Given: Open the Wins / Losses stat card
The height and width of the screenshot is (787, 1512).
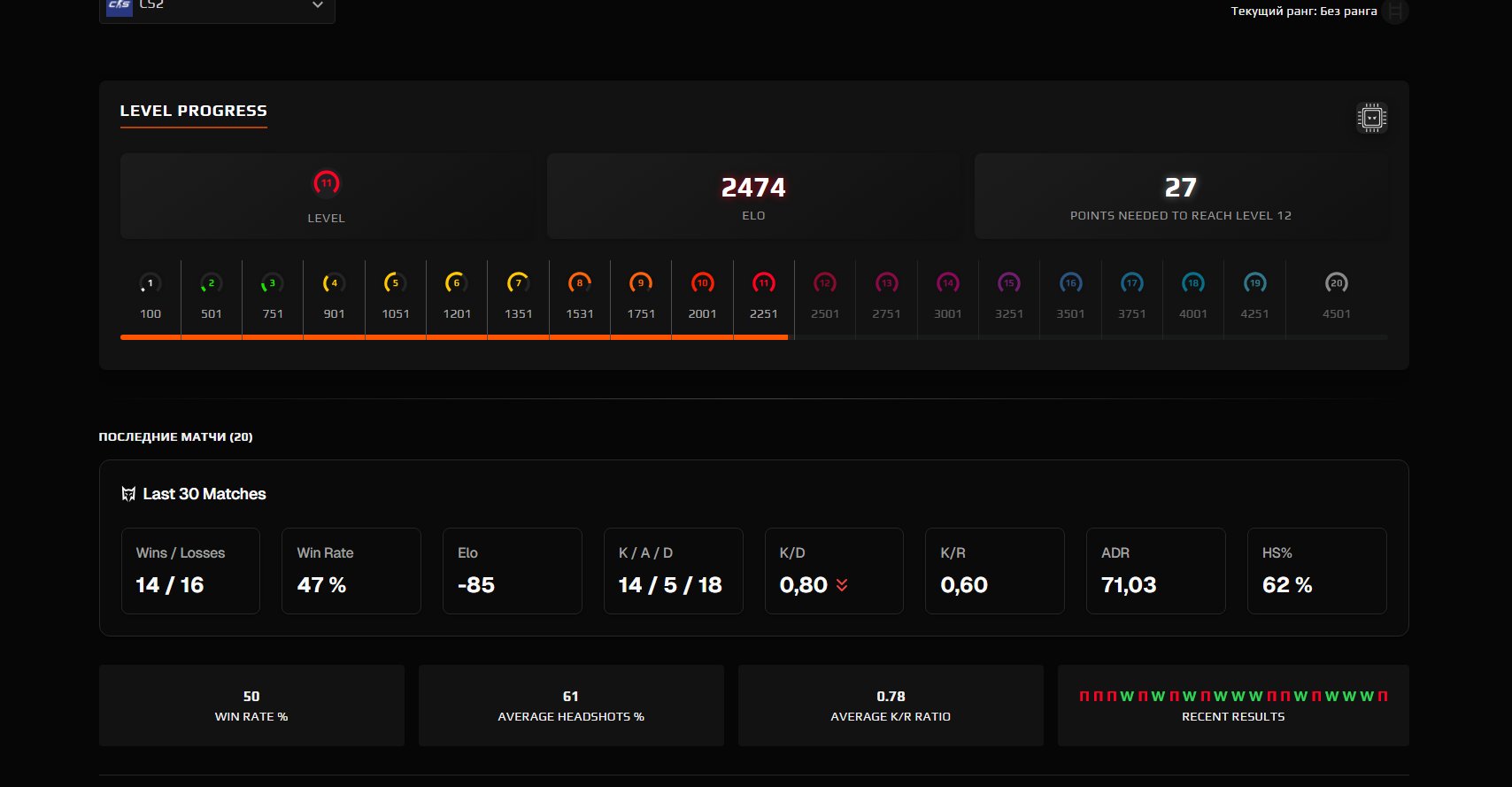Looking at the screenshot, I should (x=190, y=571).
